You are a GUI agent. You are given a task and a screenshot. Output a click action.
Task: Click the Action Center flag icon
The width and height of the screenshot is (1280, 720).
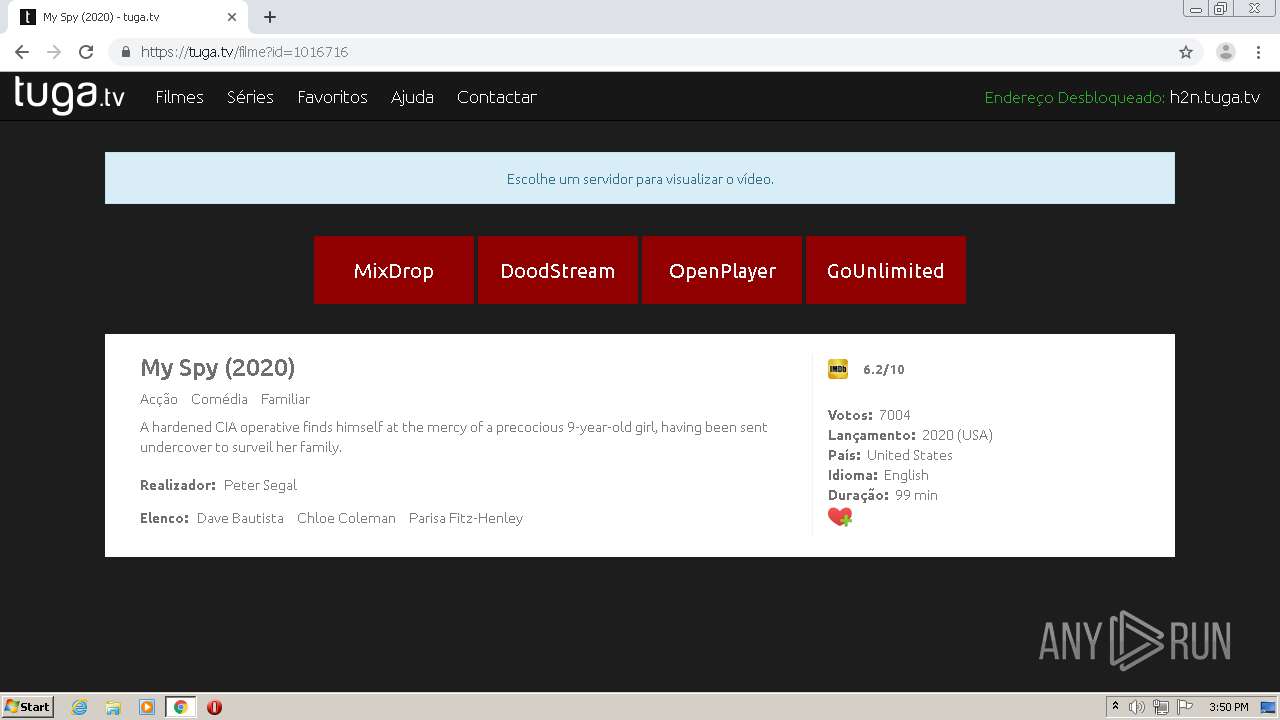(1185, 707)
